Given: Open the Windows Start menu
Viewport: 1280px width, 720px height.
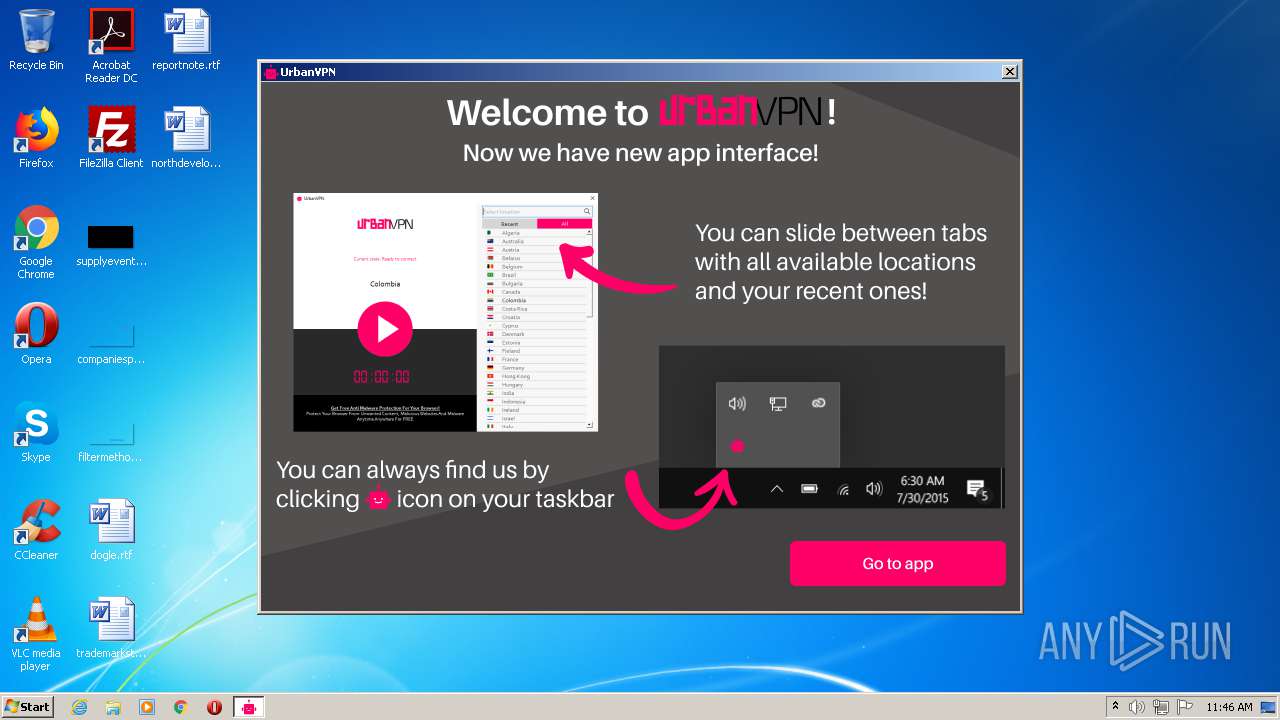Looking at the screenshot, I should pyautogui.click(x=27, y=707).
